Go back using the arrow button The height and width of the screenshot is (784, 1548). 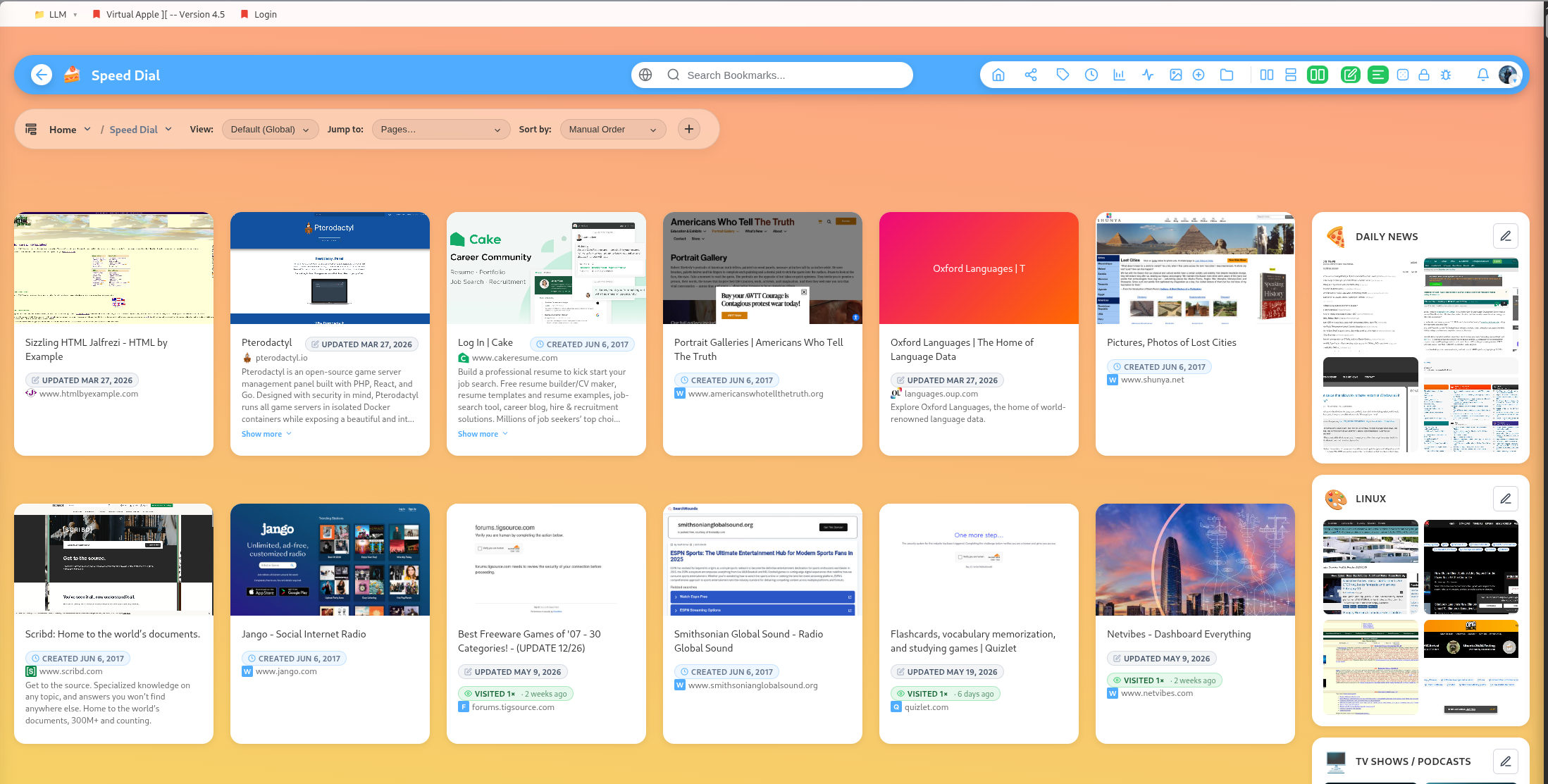tap(42, 75)
